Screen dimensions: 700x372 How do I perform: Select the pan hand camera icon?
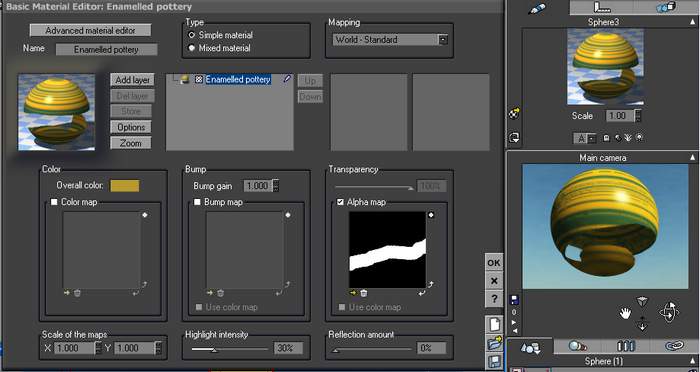(x=625, y=313)
